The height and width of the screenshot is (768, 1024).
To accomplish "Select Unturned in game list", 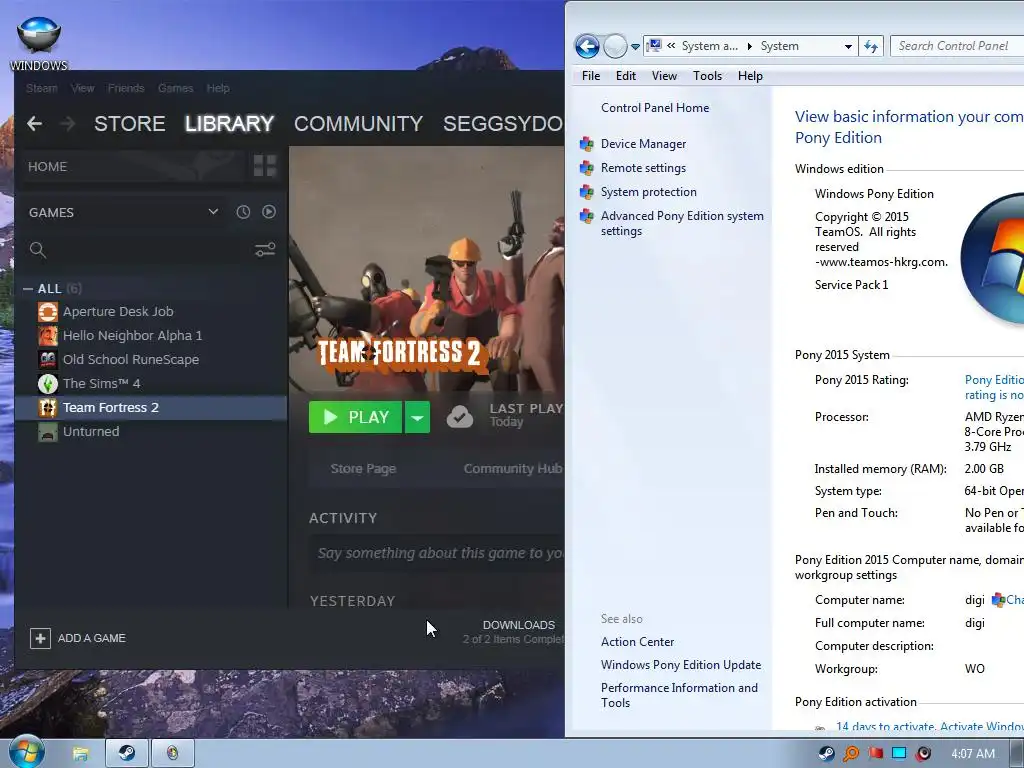I will (91, 432).
